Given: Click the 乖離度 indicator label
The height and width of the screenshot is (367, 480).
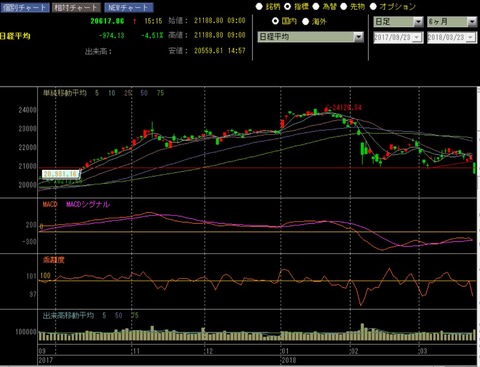Looking at the screenshot, I should (x=54, y=260).
